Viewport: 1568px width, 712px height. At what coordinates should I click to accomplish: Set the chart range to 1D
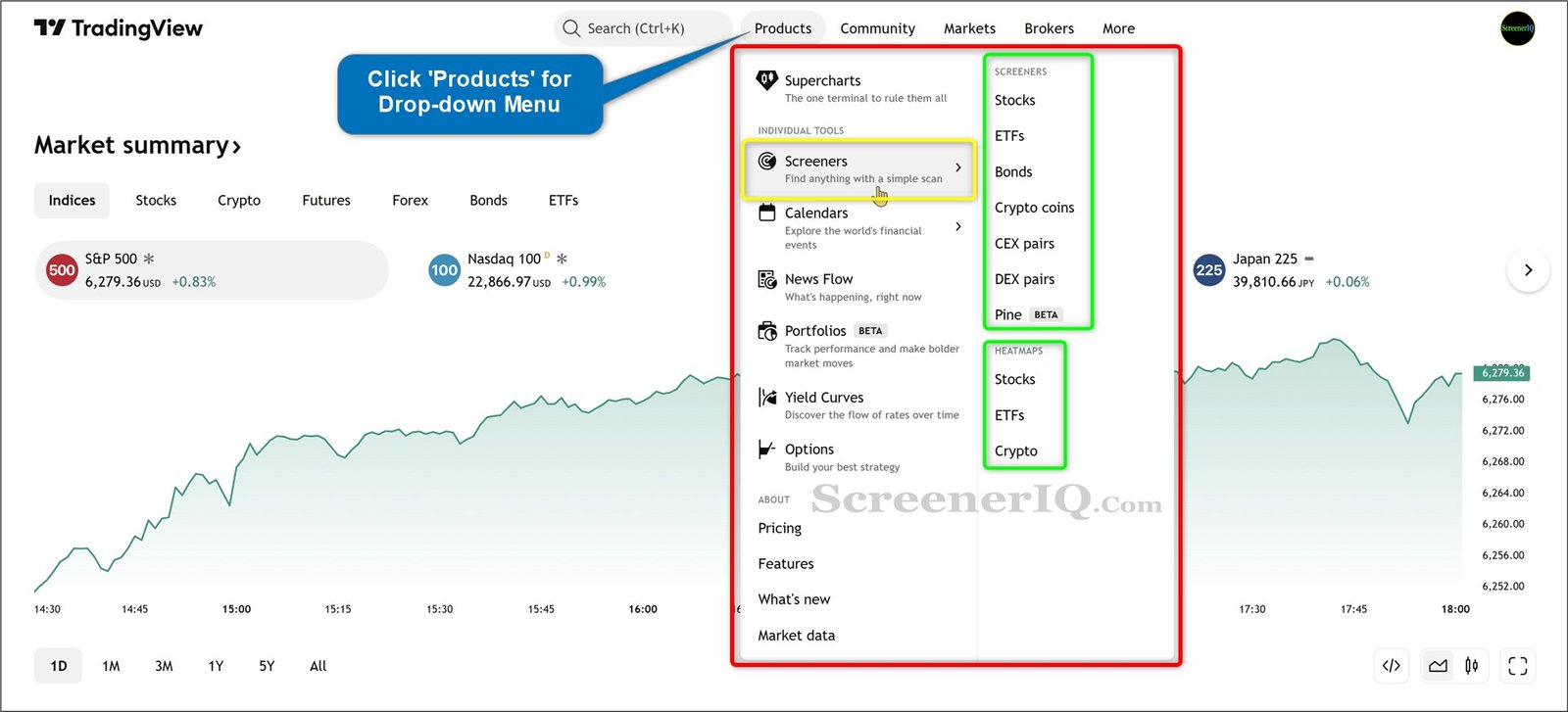point(59,666)
